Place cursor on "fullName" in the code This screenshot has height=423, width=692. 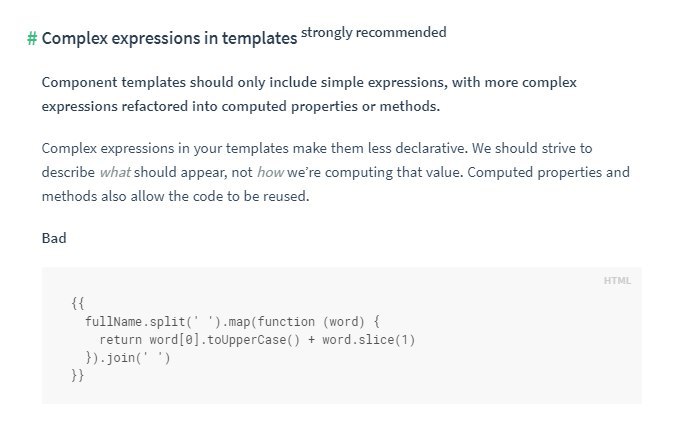click(x=114, y=321)
